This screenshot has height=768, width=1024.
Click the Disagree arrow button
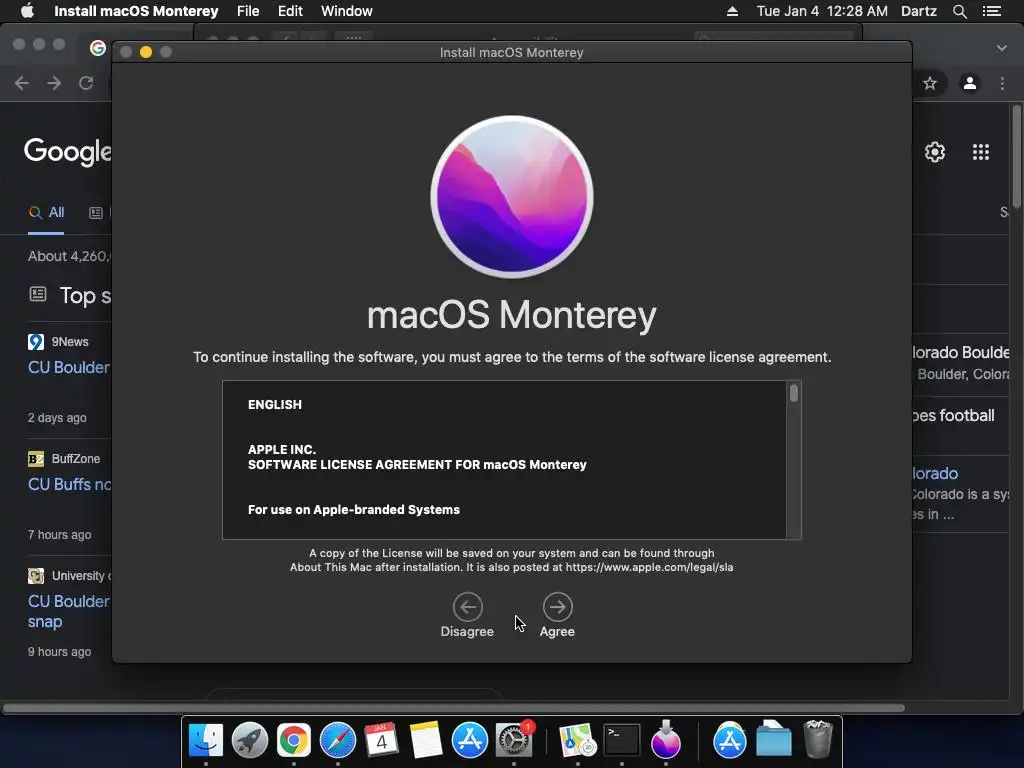coord(468,607)
